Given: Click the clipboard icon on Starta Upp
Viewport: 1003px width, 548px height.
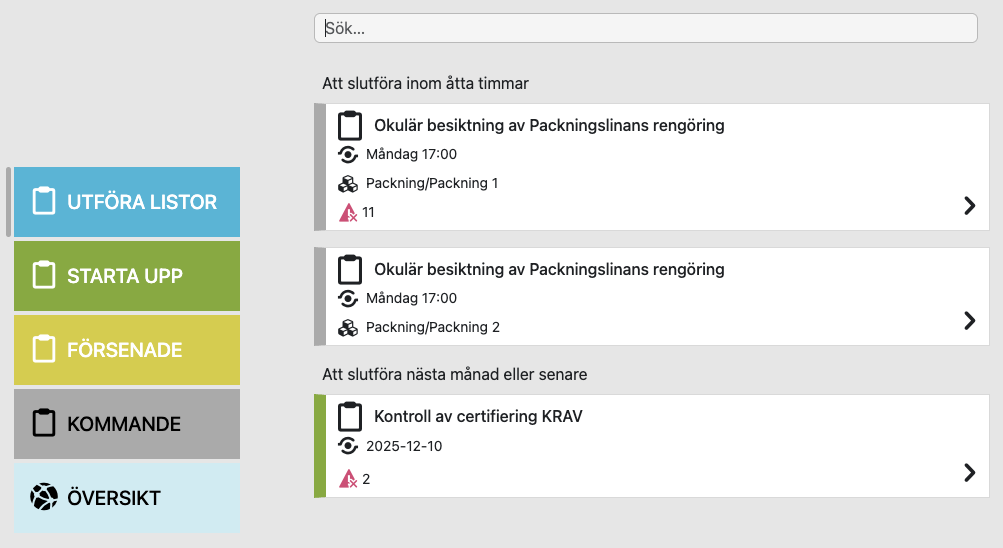Looking at the screenshot, I should (44, 275).
